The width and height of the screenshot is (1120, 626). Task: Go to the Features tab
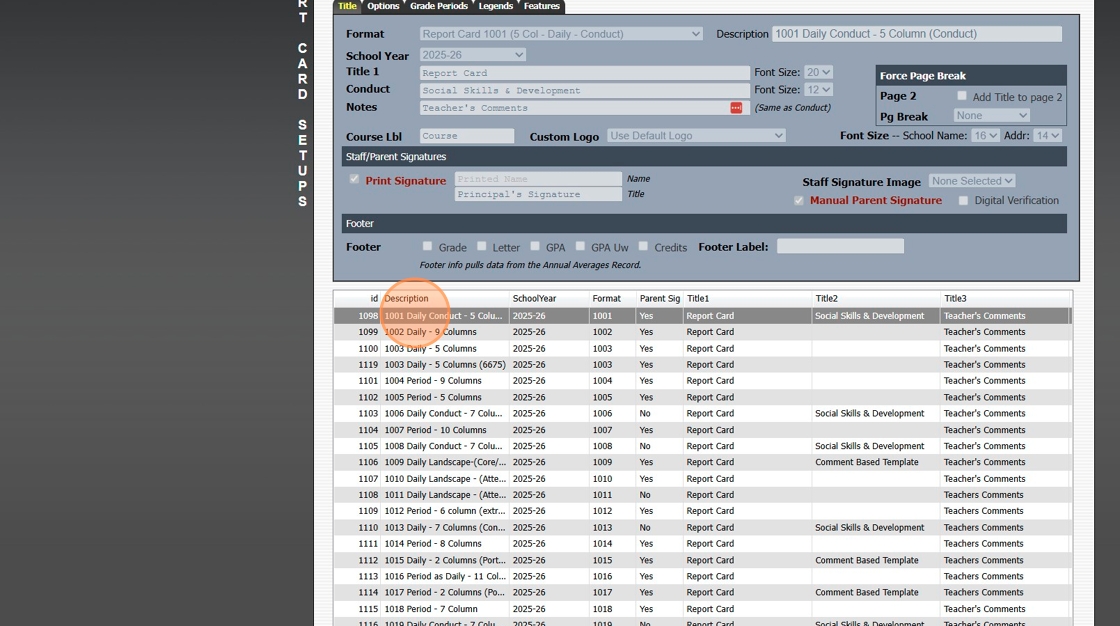pos(542,6)
